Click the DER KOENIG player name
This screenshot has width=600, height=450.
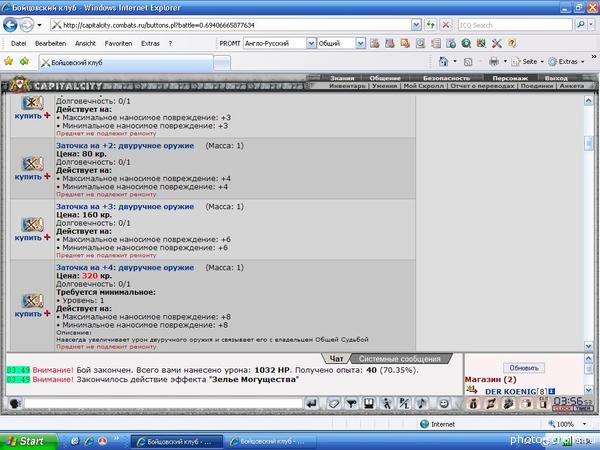[510, 391]
